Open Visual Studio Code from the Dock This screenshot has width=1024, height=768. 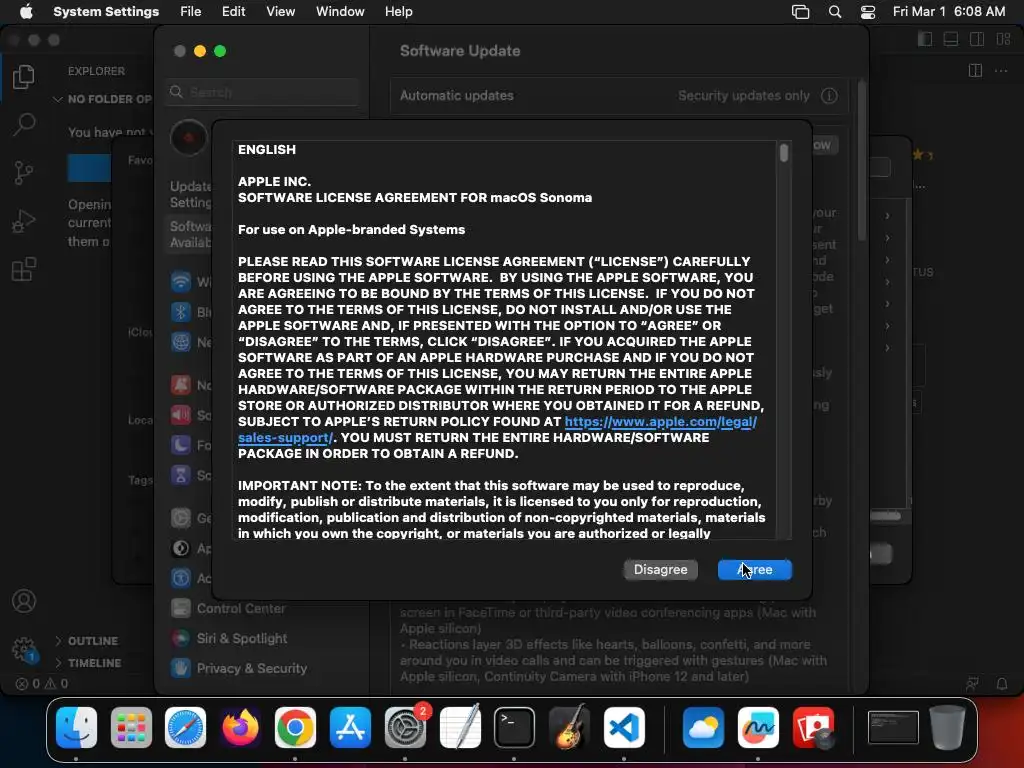pos(624,728)
